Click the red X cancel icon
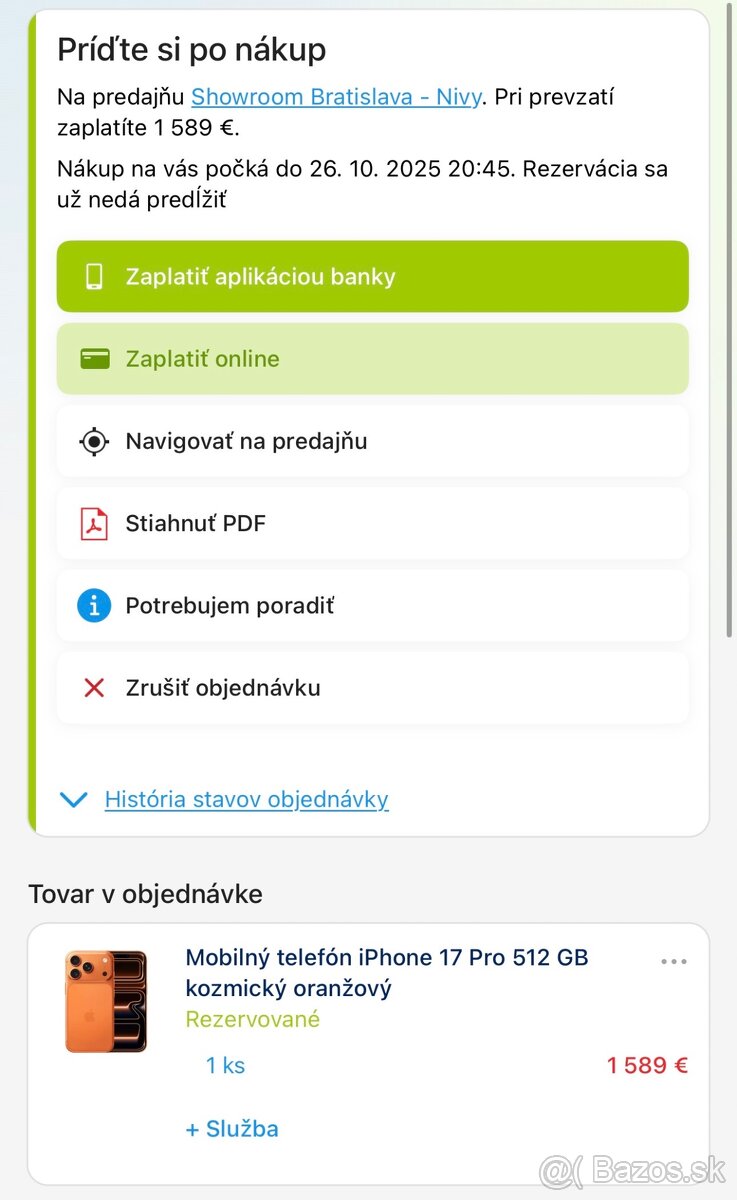 coord(94,688)
